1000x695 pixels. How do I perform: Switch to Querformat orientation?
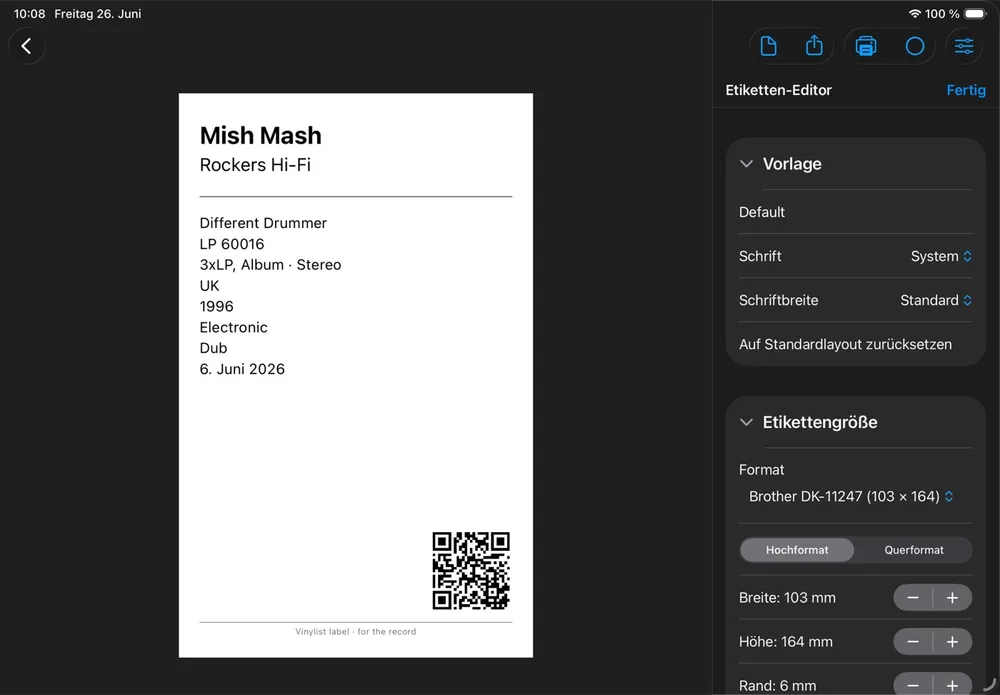(913, 550)
